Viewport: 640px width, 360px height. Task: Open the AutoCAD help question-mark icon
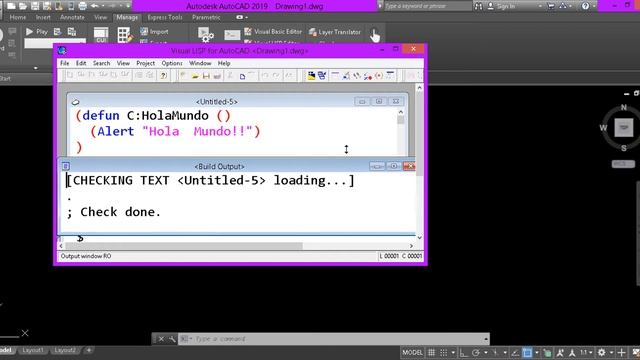(585, 6)
